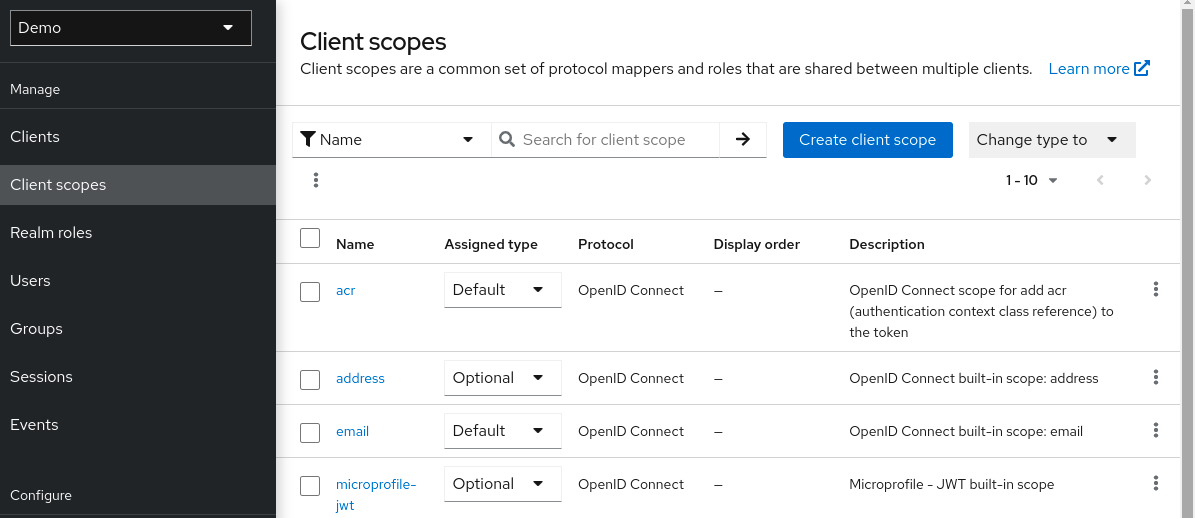Open kebab actions menu for acr row

pos(1156,289)
